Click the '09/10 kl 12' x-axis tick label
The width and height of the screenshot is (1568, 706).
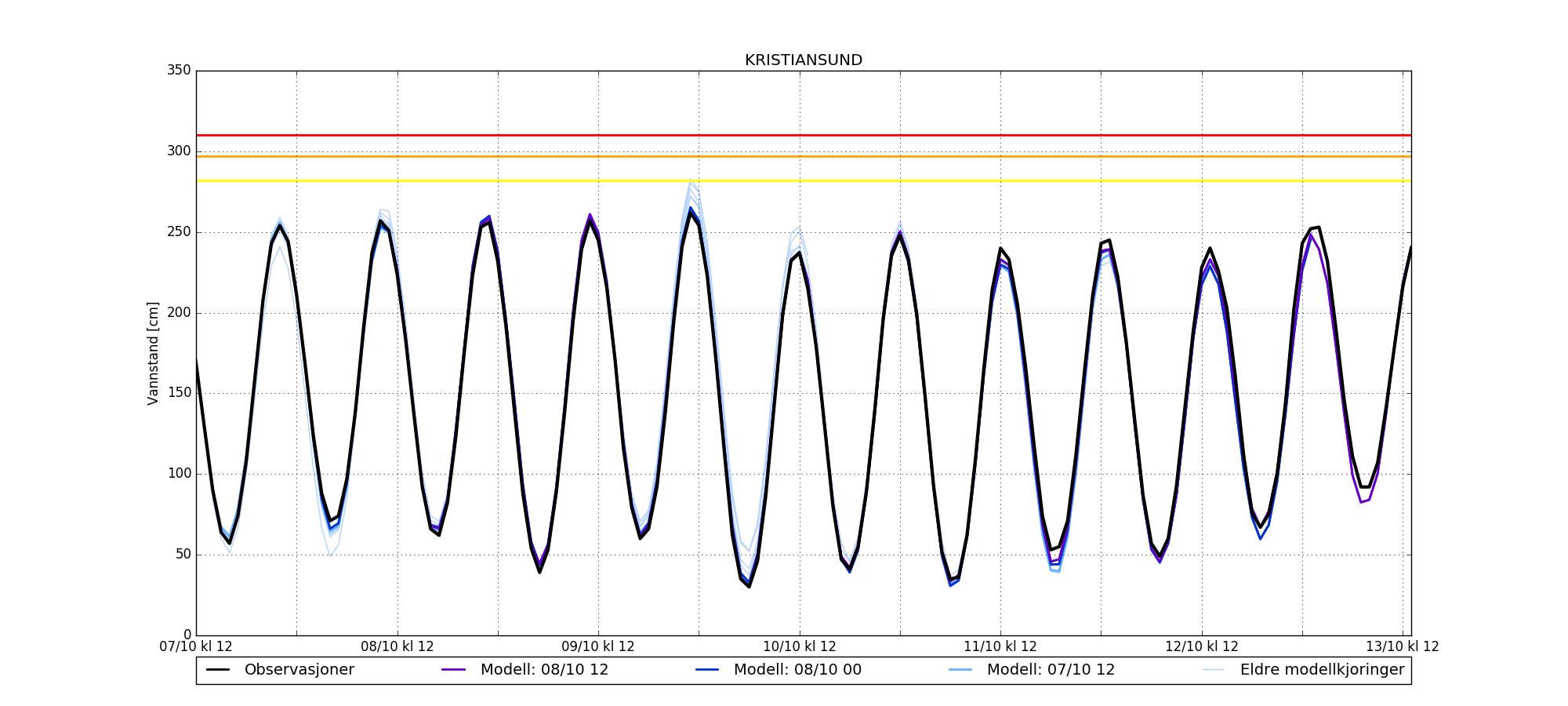pos(598,647)
